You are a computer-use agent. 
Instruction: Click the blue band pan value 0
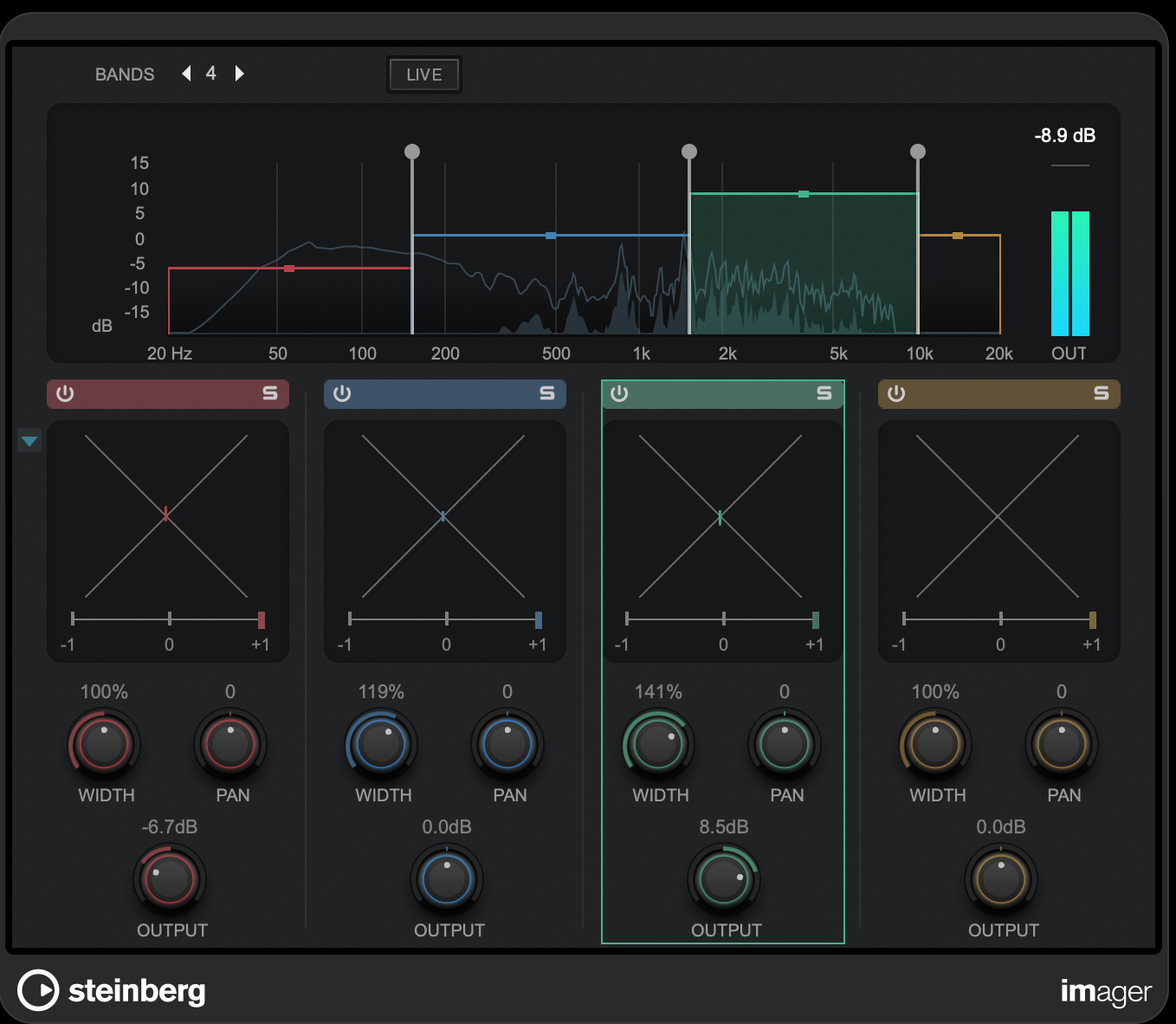coord(507,692)
